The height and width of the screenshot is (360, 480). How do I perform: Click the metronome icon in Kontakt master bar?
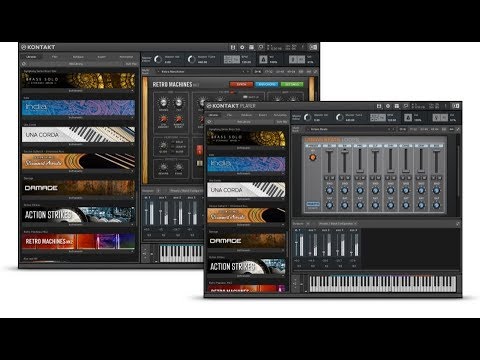263,60
